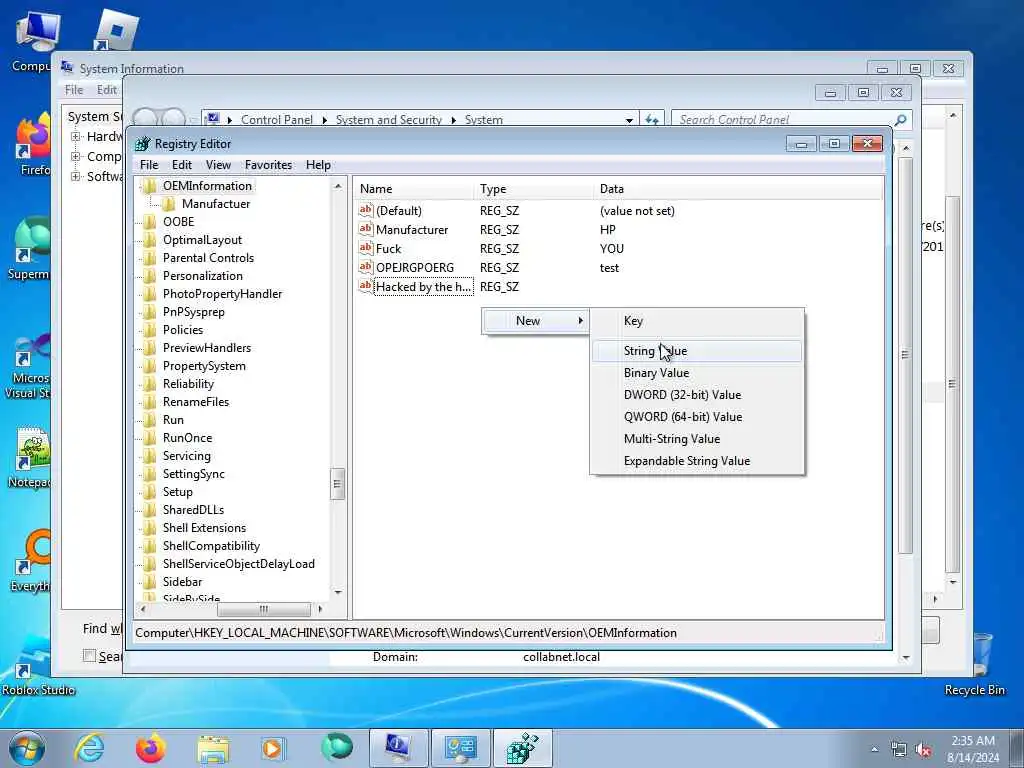Open the Favorites menu
1024x768 pixels.
click(268, 165)
